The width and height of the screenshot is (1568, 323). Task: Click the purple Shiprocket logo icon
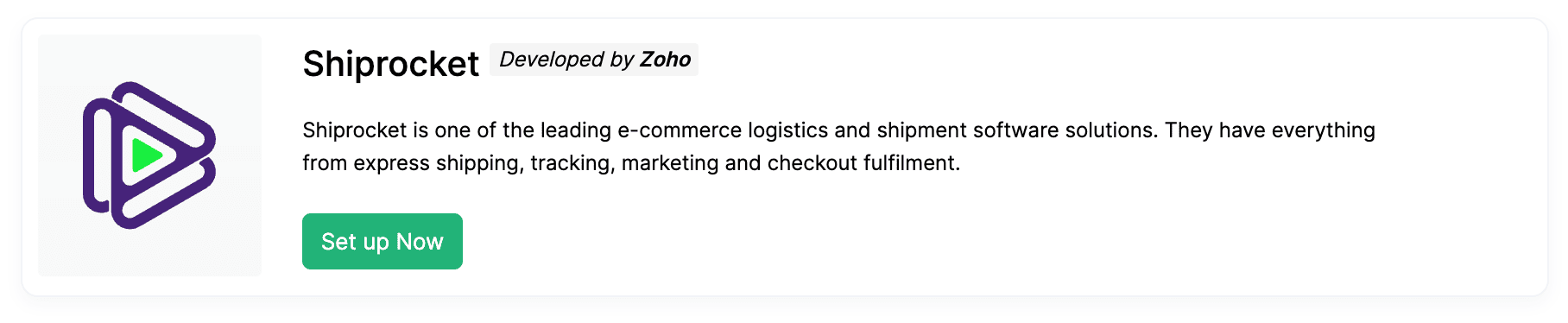pos(149,155)
